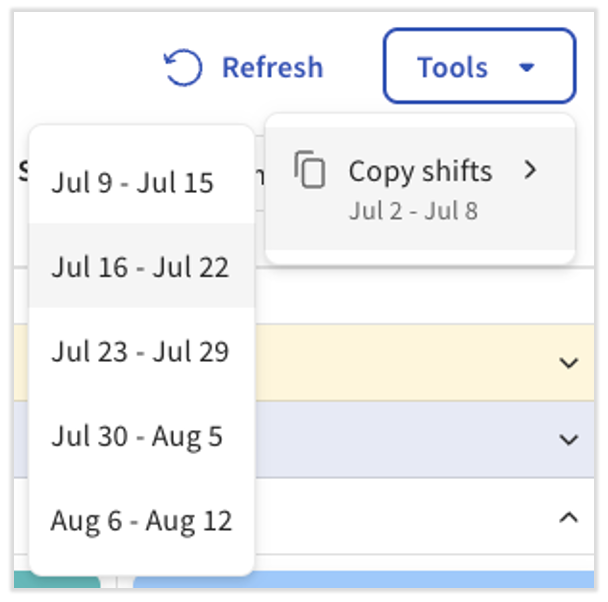
Task: Click the caret arrow inside Tools
Action: (x=528, y=68)
